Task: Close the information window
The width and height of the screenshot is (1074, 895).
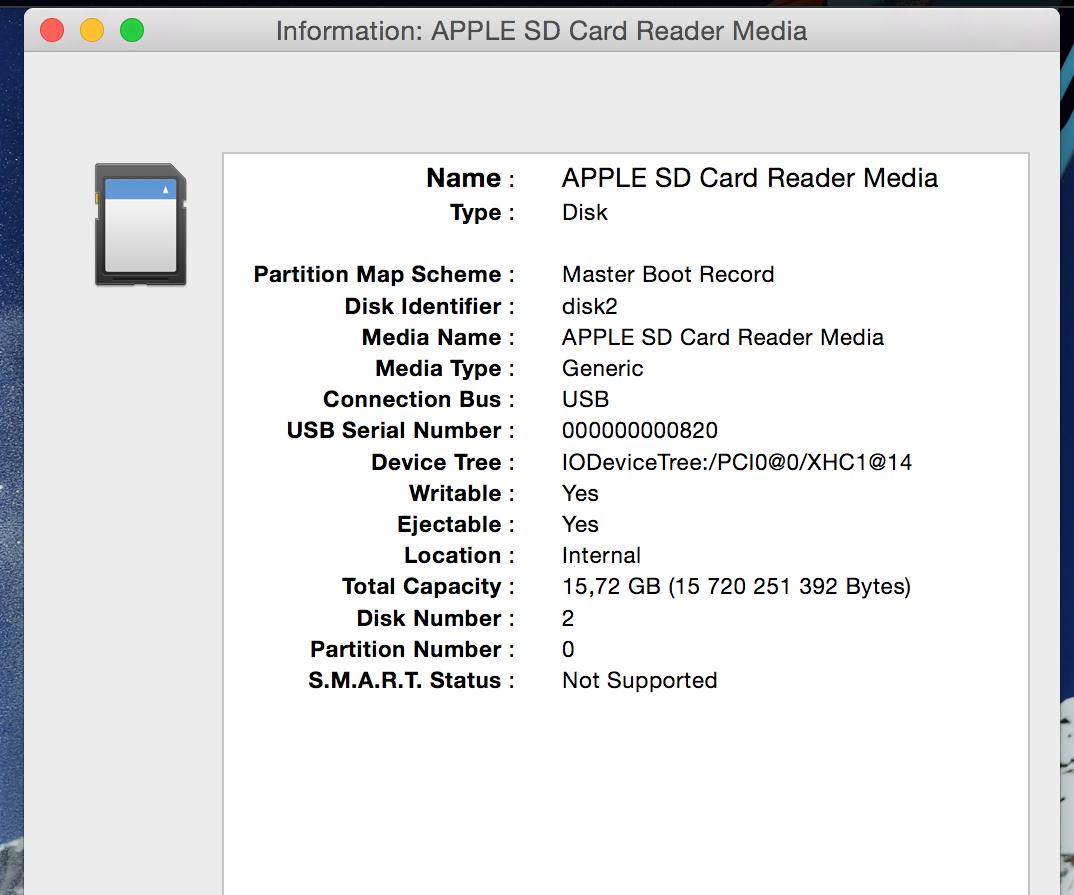Action: (x=51, y=30)
